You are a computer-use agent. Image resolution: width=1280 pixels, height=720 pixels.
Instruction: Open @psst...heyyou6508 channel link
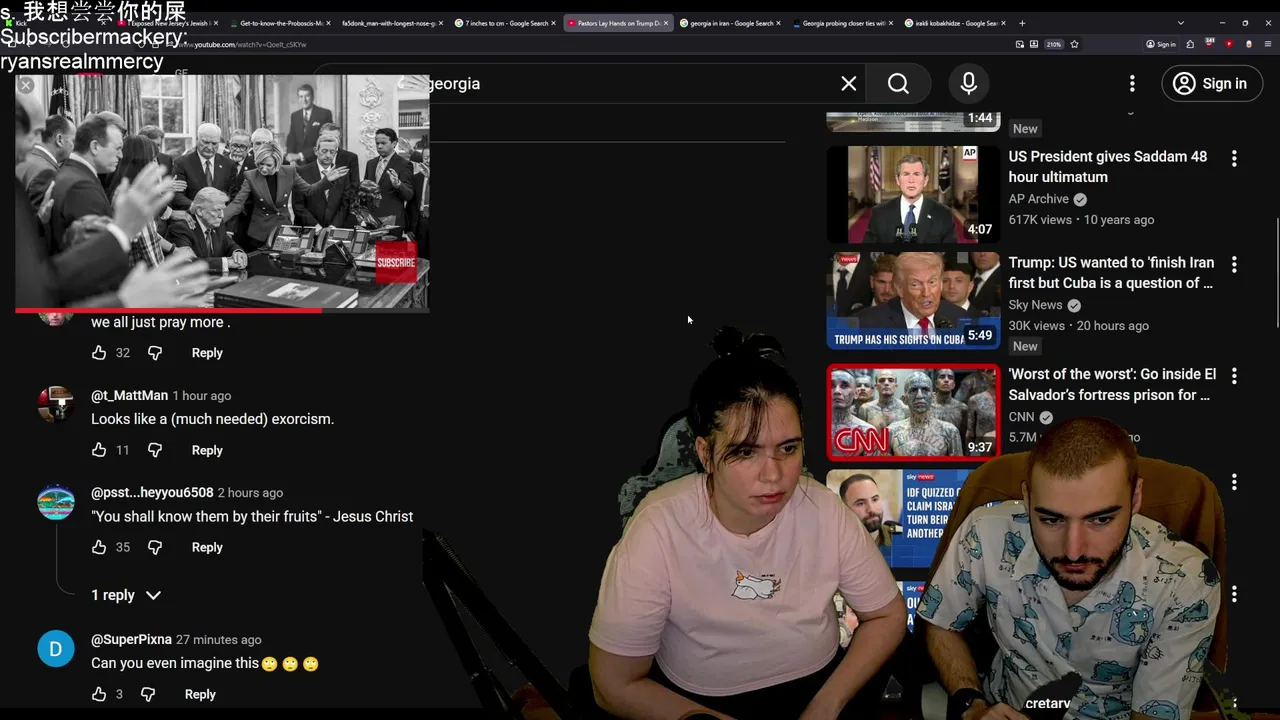(x=152, y=493)
